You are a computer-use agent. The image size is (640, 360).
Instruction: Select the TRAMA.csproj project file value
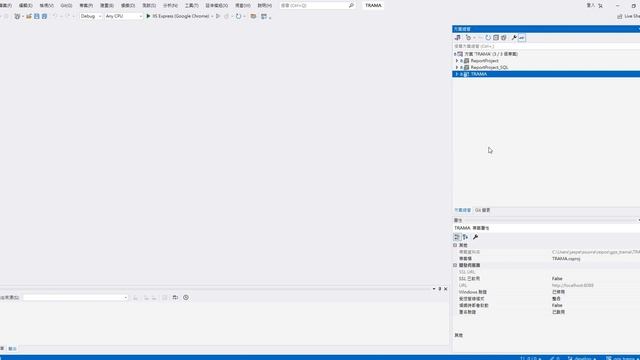pyautogui.click(x=566, y=259)
